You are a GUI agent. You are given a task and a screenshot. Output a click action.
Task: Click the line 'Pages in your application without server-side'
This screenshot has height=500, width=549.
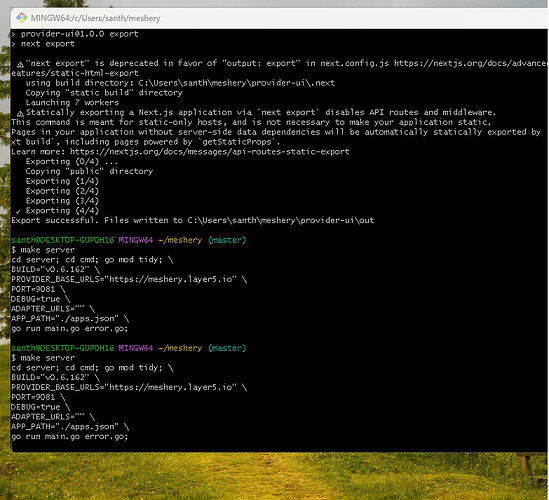pos(276,132)
